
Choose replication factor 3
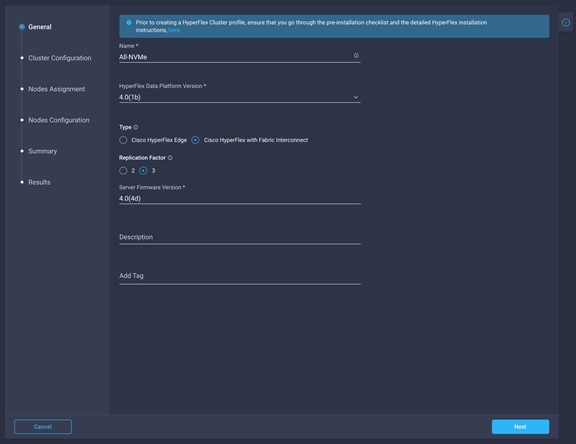143,171
